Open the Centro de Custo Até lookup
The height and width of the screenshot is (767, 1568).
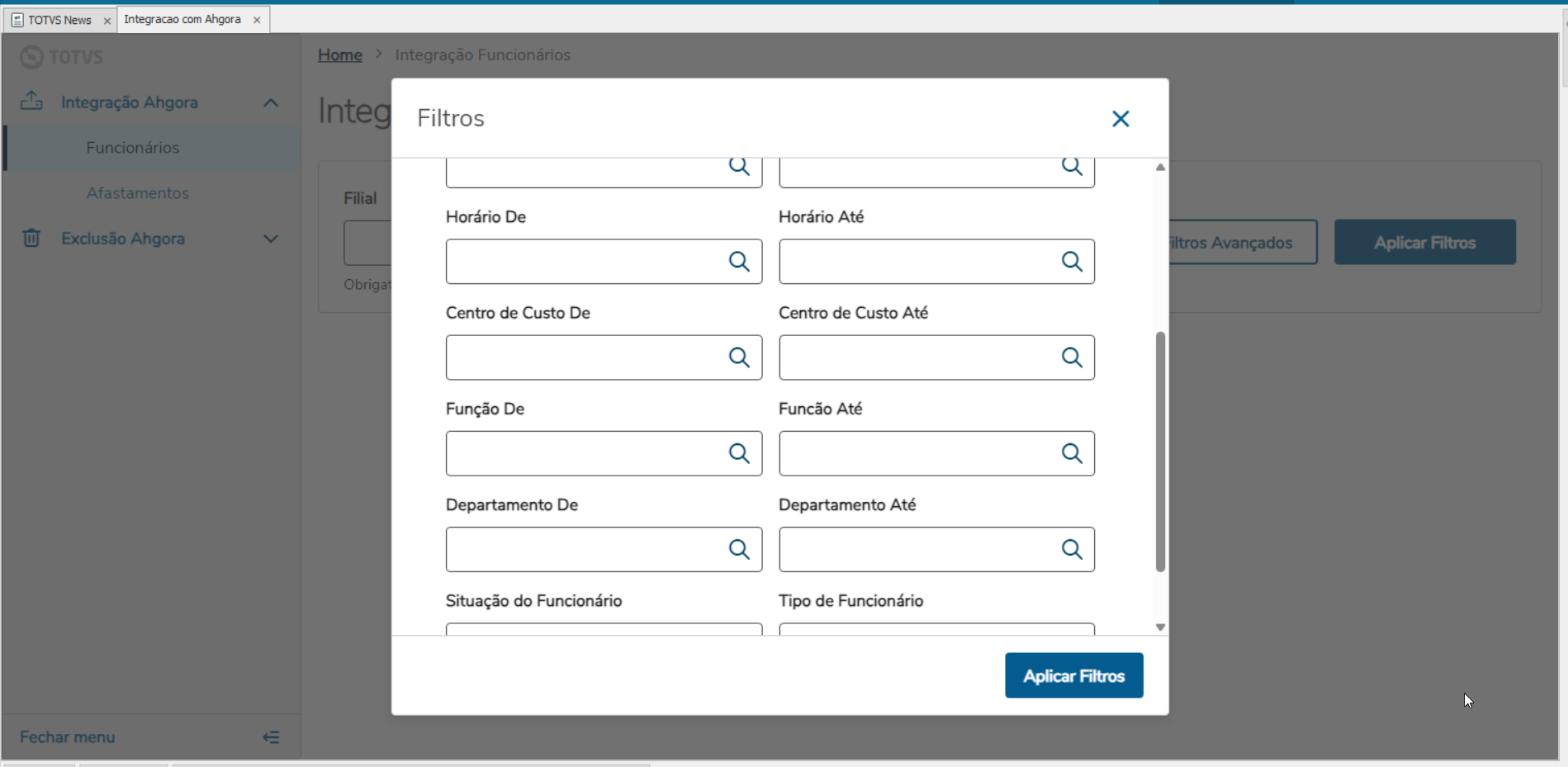[1072, 357]
